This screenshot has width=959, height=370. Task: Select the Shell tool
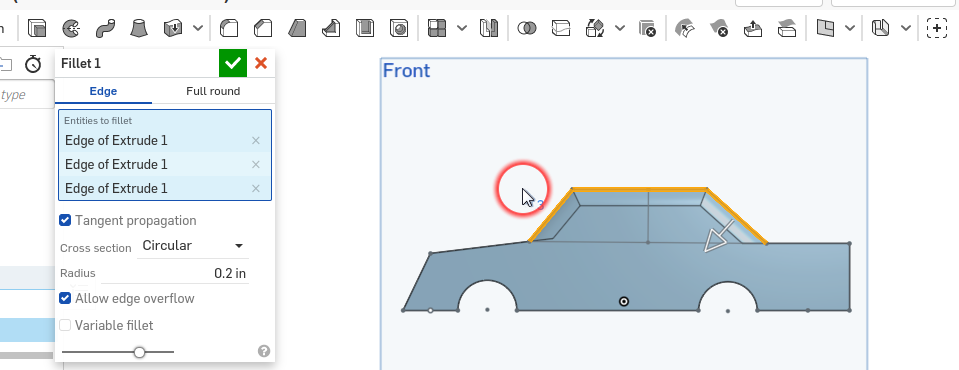[x=365, y=28]
